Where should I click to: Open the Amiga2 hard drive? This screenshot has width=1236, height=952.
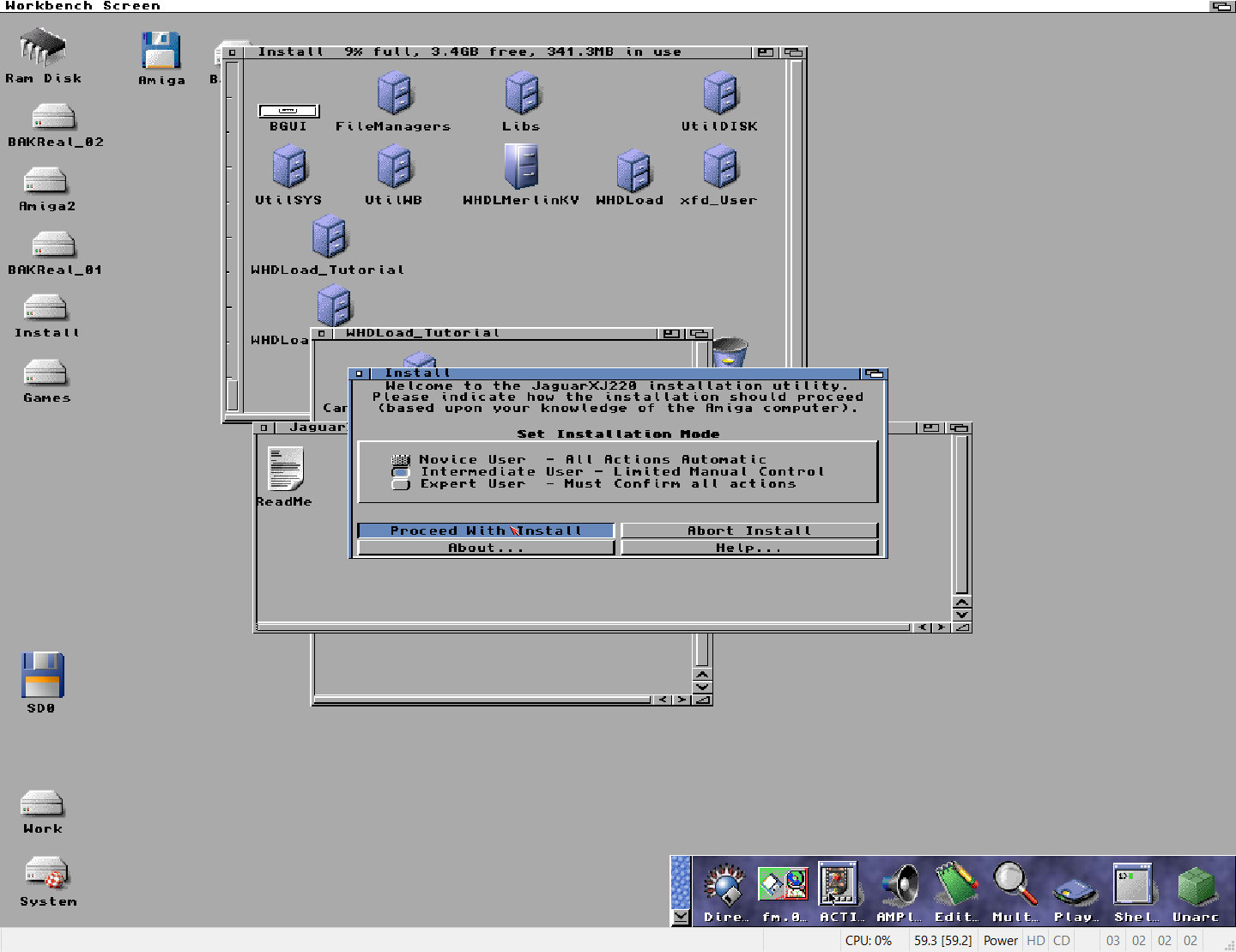pos(46,181)
